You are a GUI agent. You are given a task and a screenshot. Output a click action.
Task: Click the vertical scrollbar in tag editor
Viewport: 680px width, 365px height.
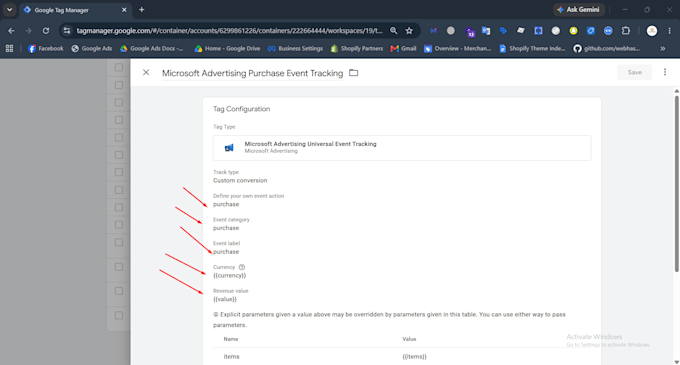coord(677,184)
